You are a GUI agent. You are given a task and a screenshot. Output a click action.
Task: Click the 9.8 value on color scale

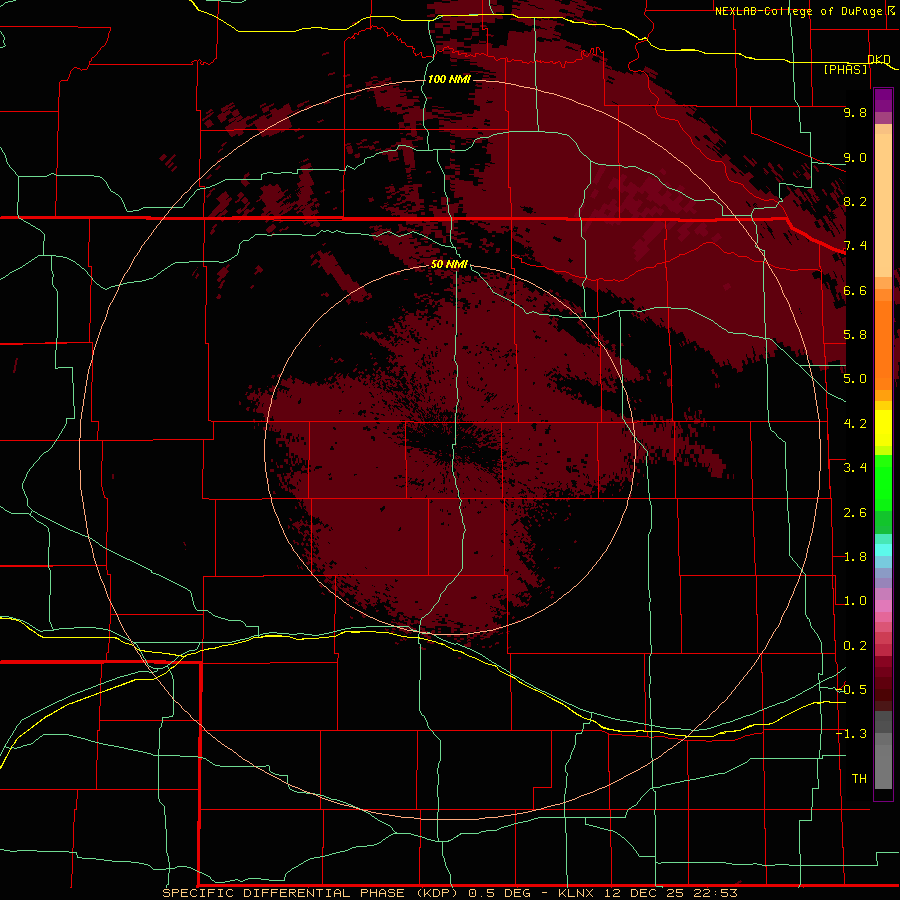(855, 112)
